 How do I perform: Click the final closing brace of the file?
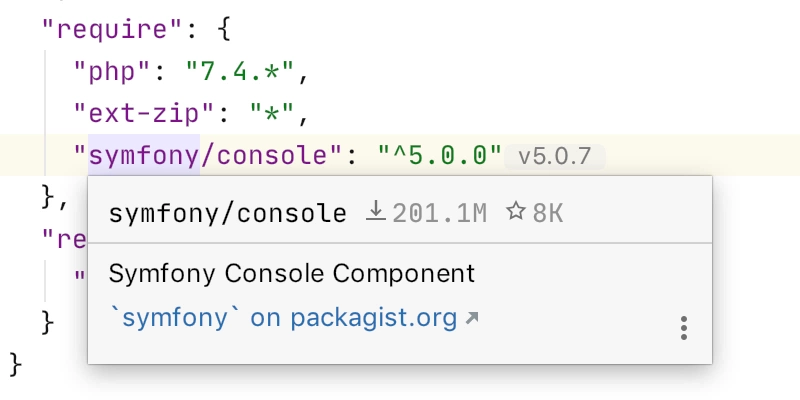click(x=15, y=365)
